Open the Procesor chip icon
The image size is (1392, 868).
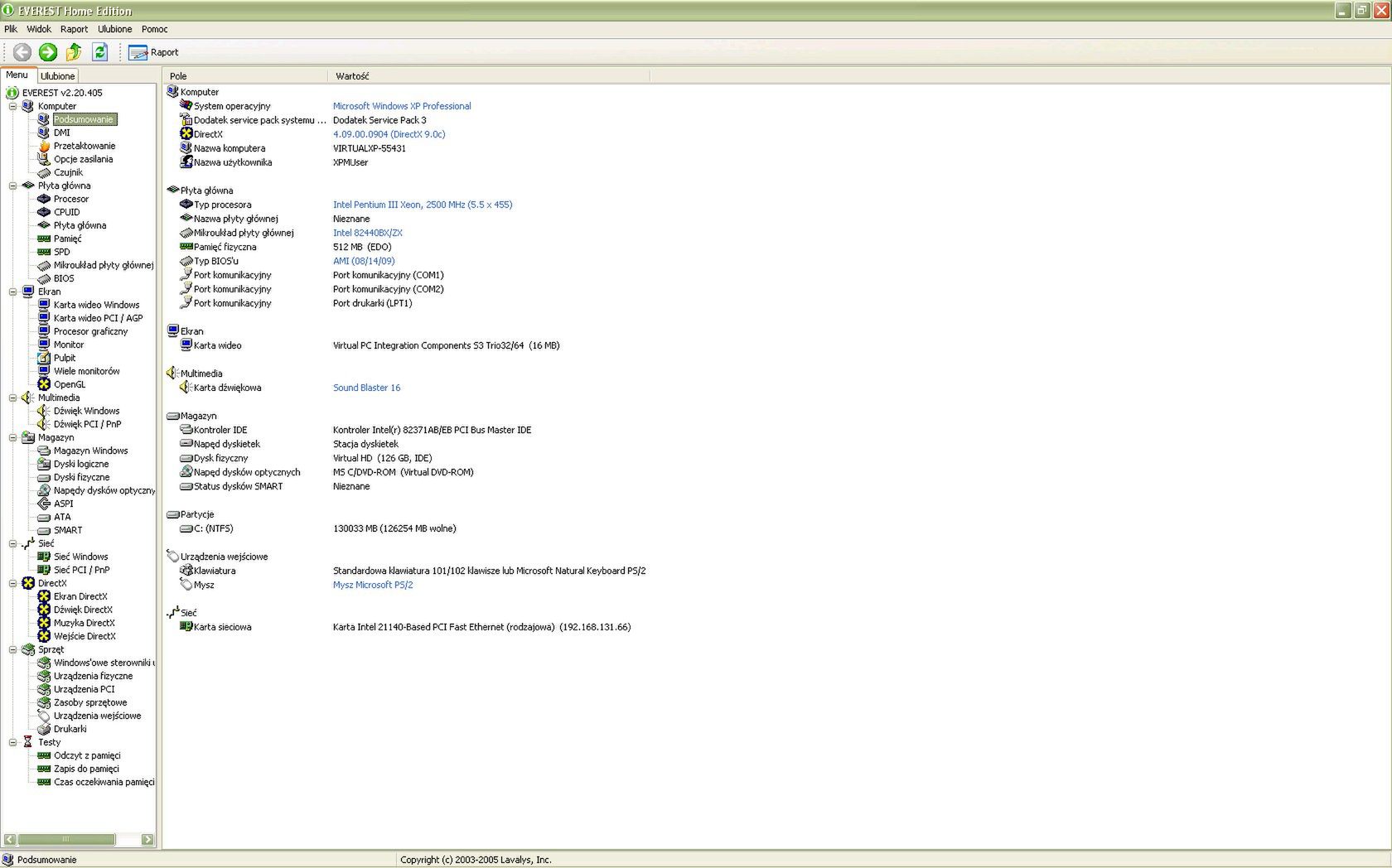point(44,199)
